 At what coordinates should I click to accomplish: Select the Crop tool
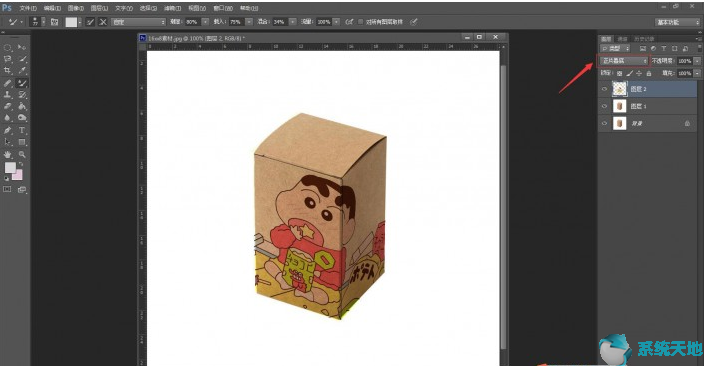[x=8, y=71]
